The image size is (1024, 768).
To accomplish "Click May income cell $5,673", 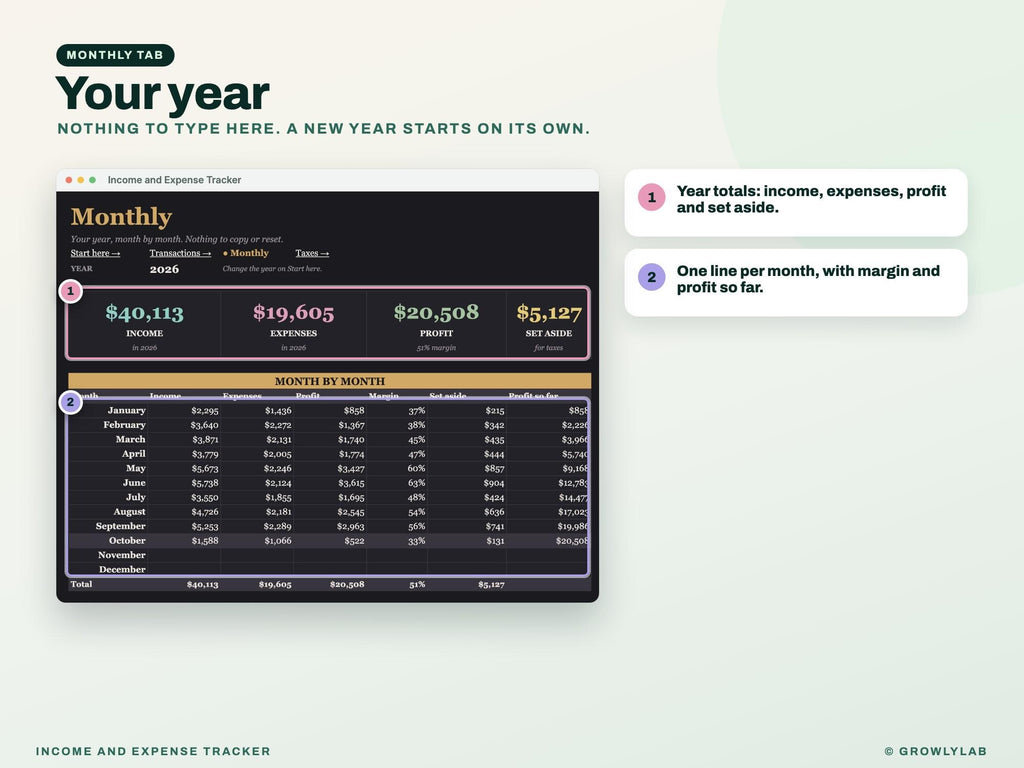I will 205,468.
